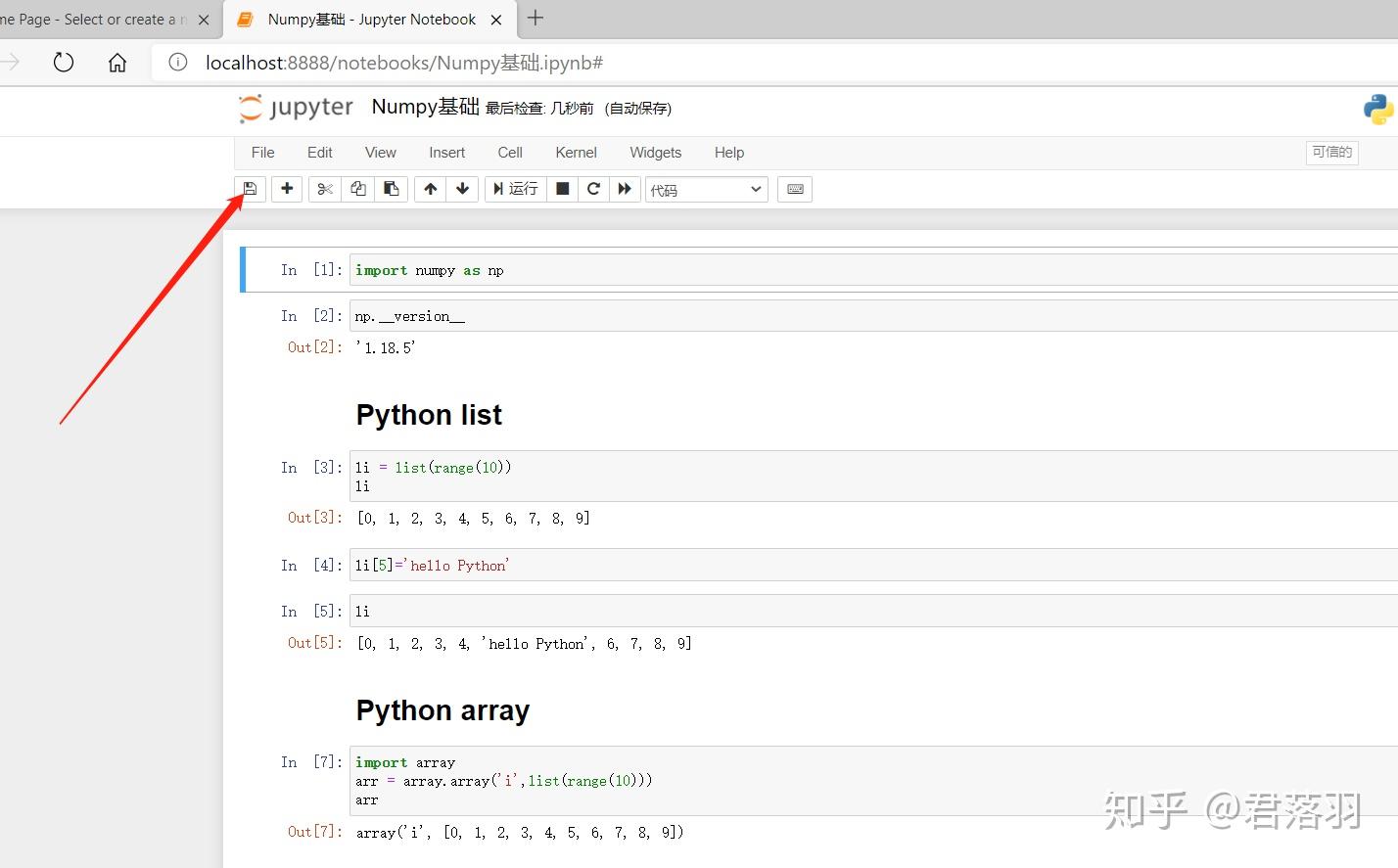Save the notebook via the save icon
1398x868 pixels.
[250, 189]
